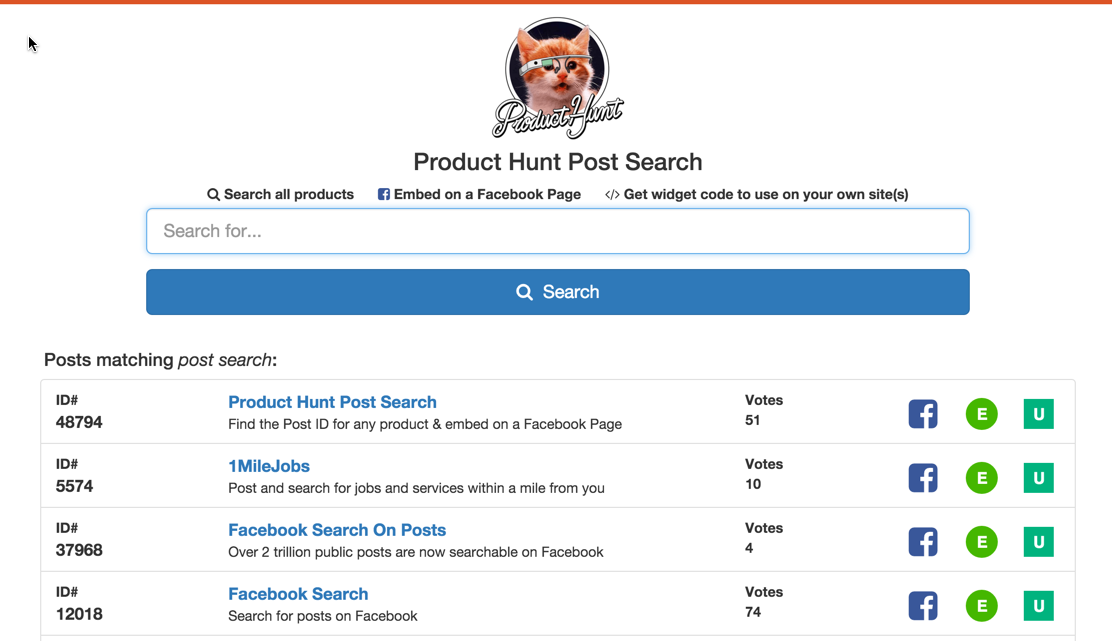The image size is (1112, 641).
Task: Click the Facebook icon for Facebook Search row
Action: [923, 606]
